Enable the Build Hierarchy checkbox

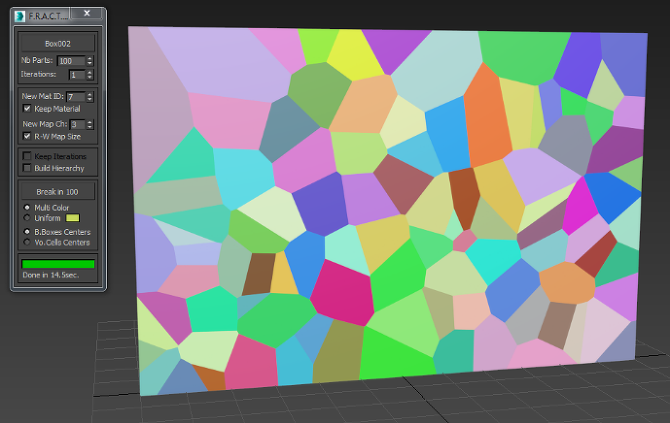pos(27,168)
